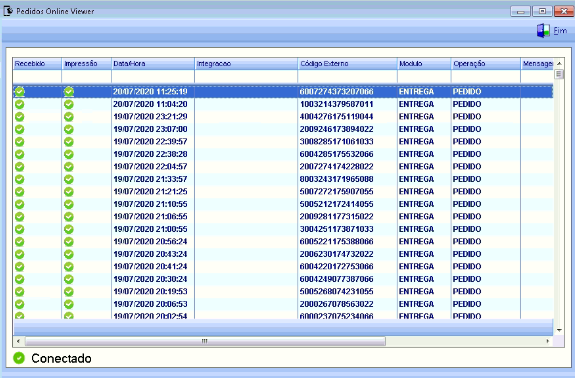This screenshot has width=575, height=378.
Task: Click the Pedidos Online Viewer title bar app icon
Action: 8,11
